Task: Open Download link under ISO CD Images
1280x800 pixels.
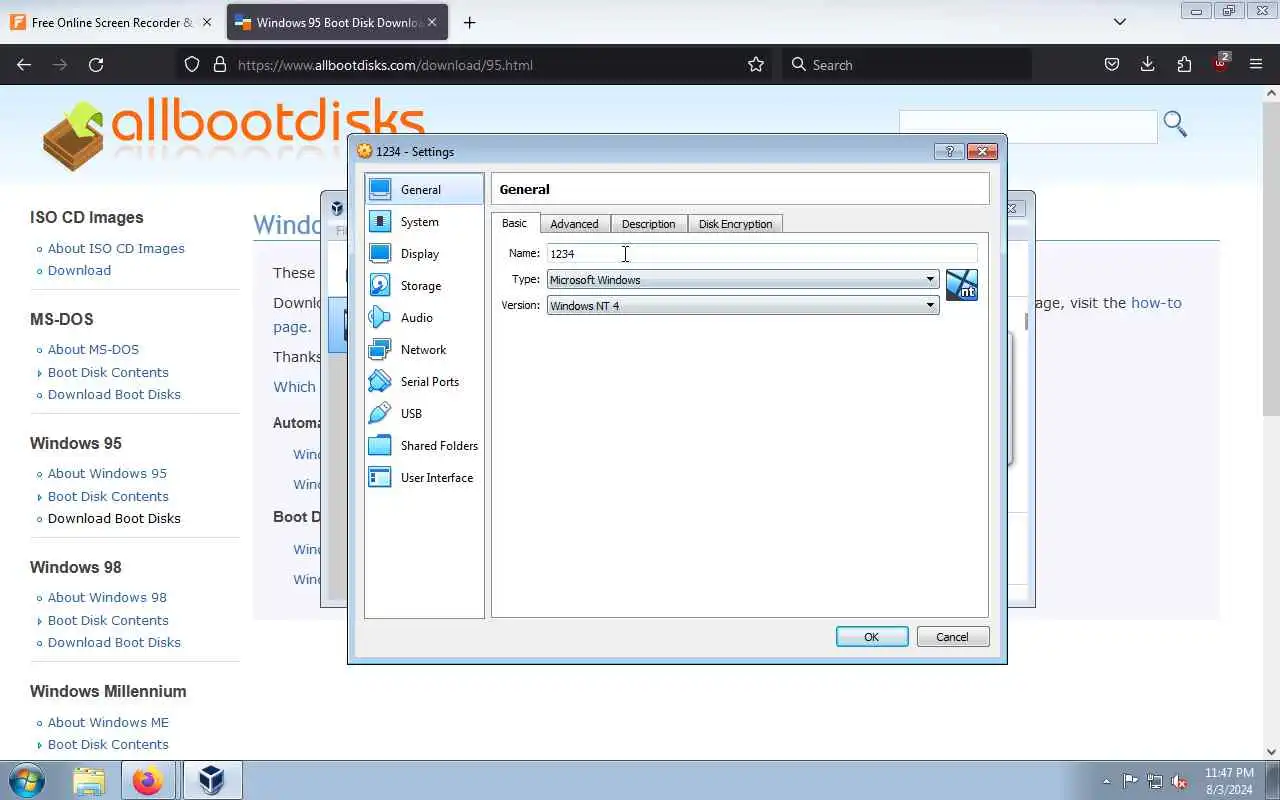Action: pos(79,270)
